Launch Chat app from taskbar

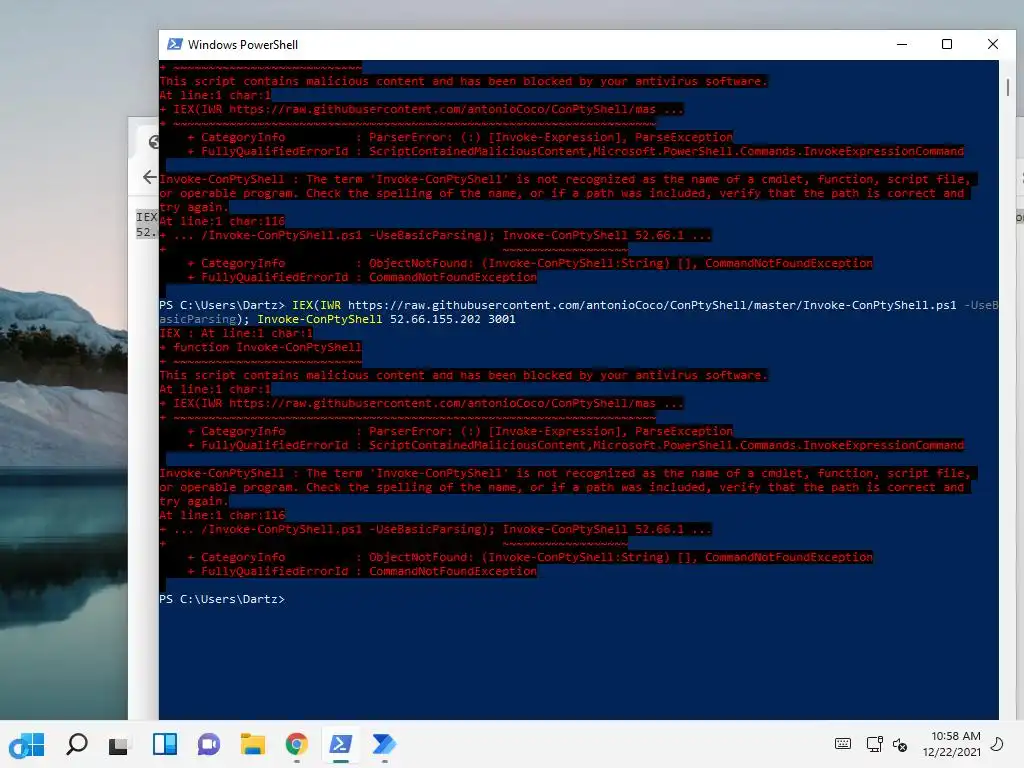point(209,744)
